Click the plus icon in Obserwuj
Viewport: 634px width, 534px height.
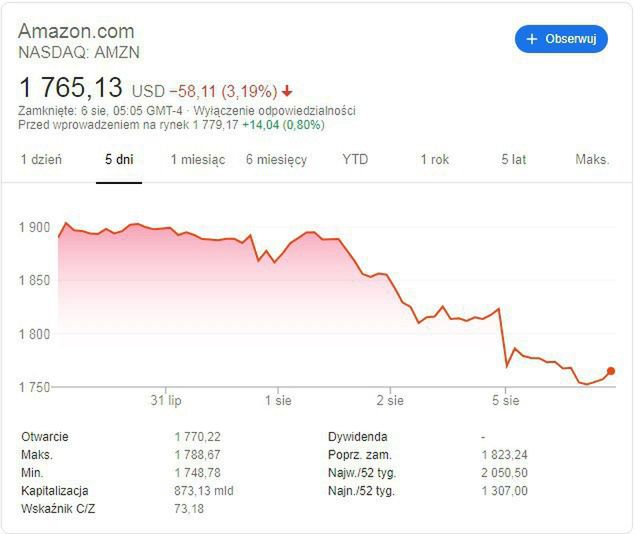click(x=532, y=39)
